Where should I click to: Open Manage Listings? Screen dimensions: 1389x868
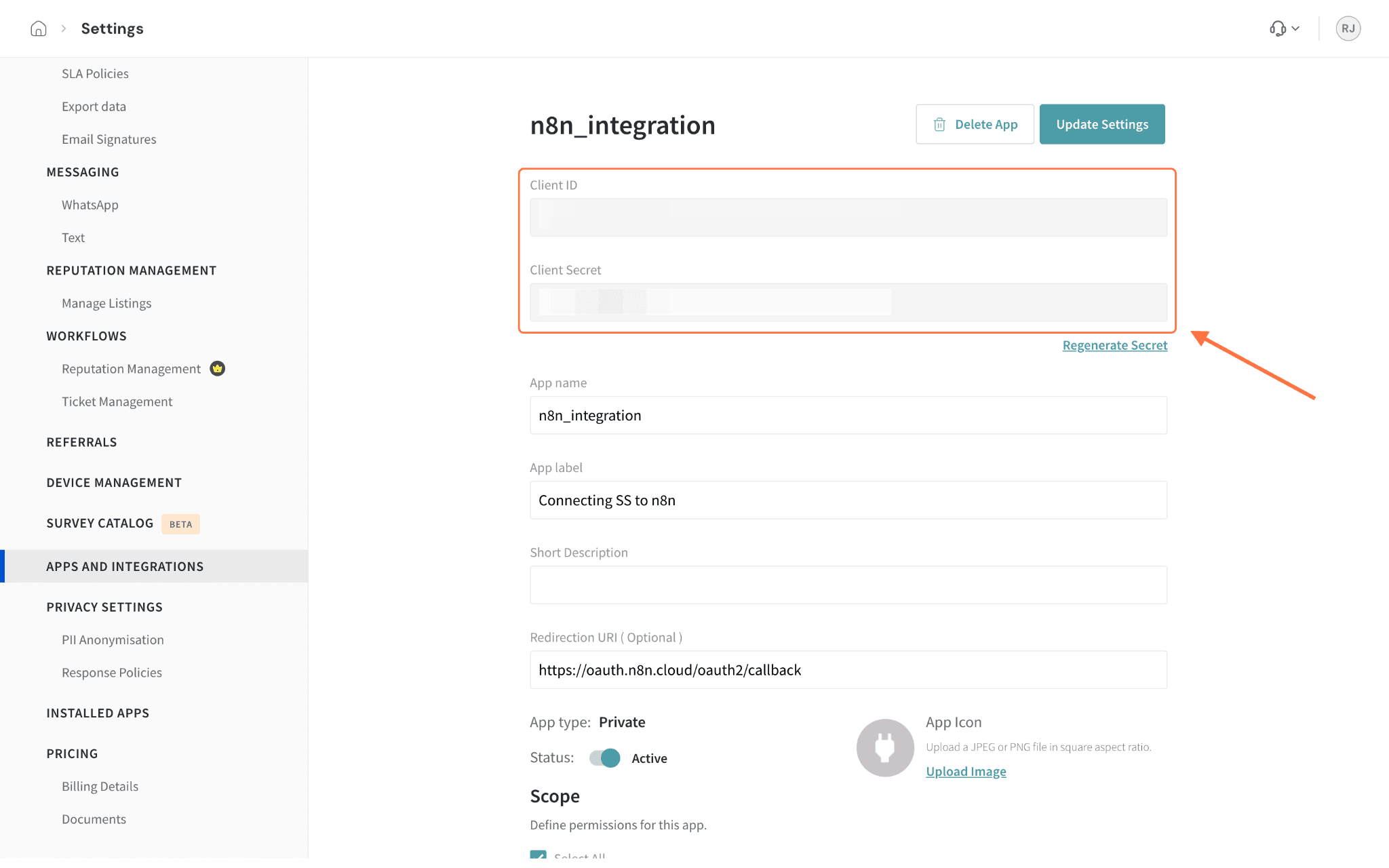click(x=106, y=303)
